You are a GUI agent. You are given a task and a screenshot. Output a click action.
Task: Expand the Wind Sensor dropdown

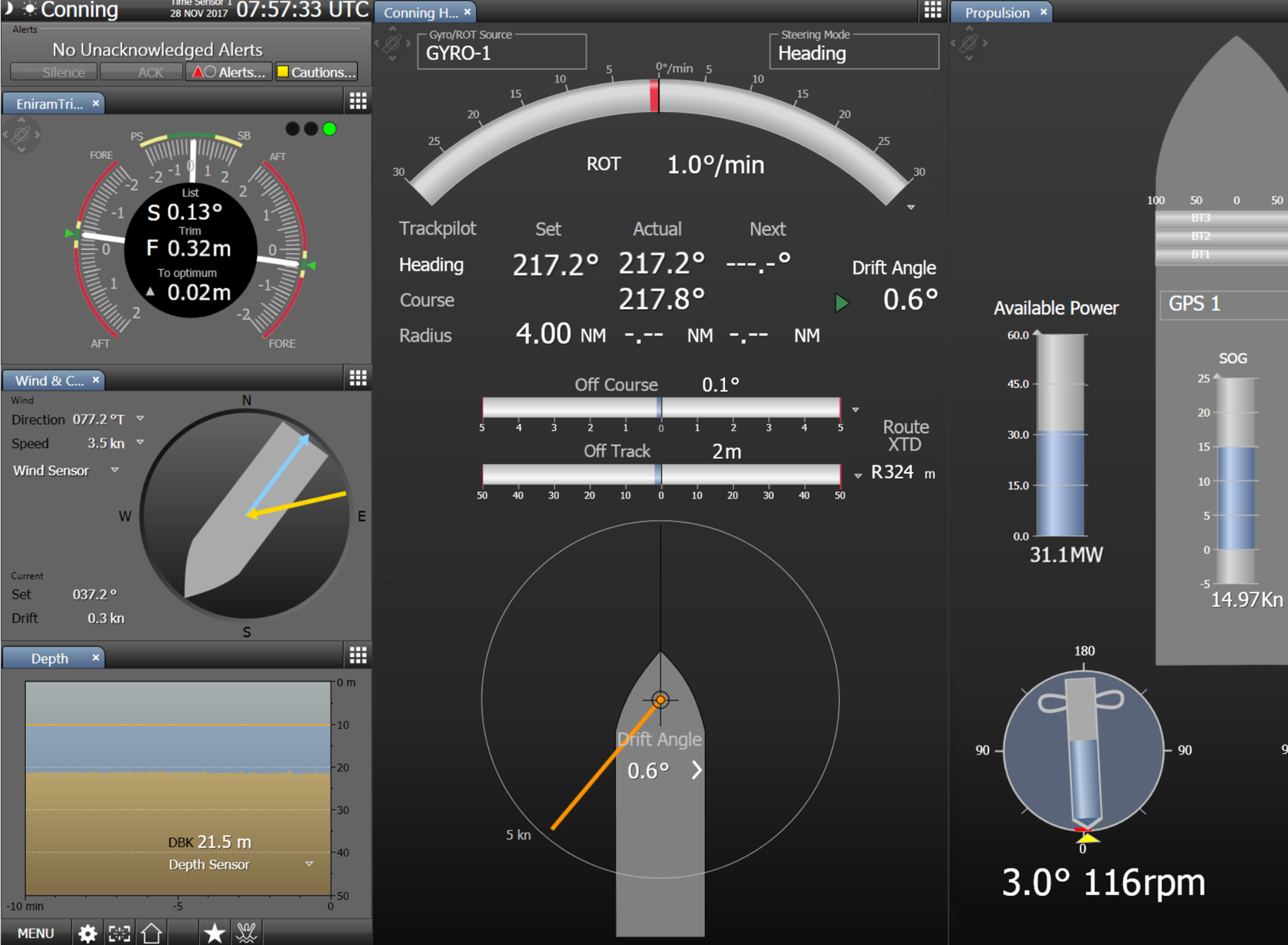tap(115, 470)
